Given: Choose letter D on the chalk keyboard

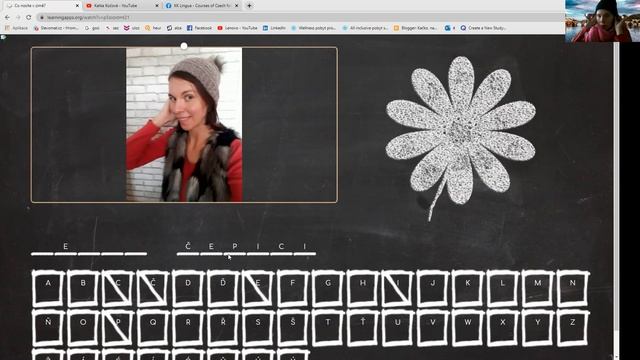Looking at the screenshot, I should click(x=188, y=288).
